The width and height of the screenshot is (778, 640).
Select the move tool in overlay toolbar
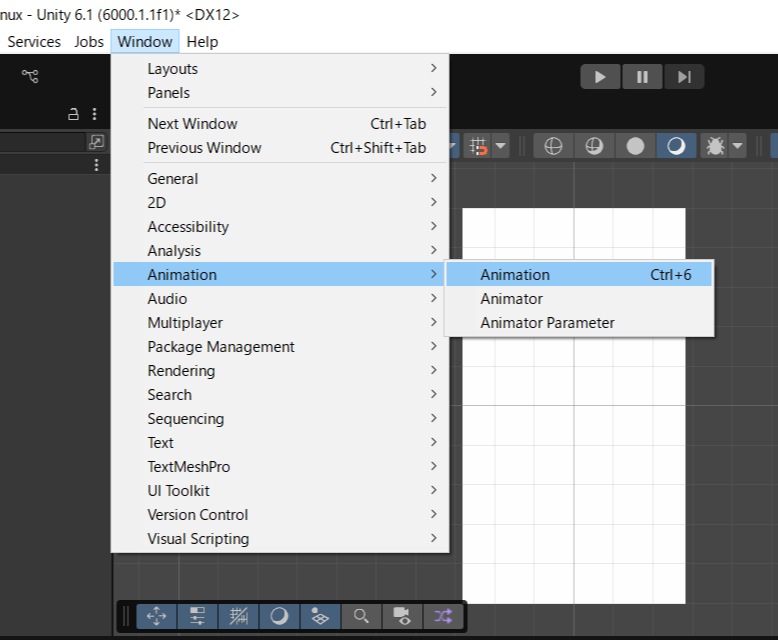(157, 616)
